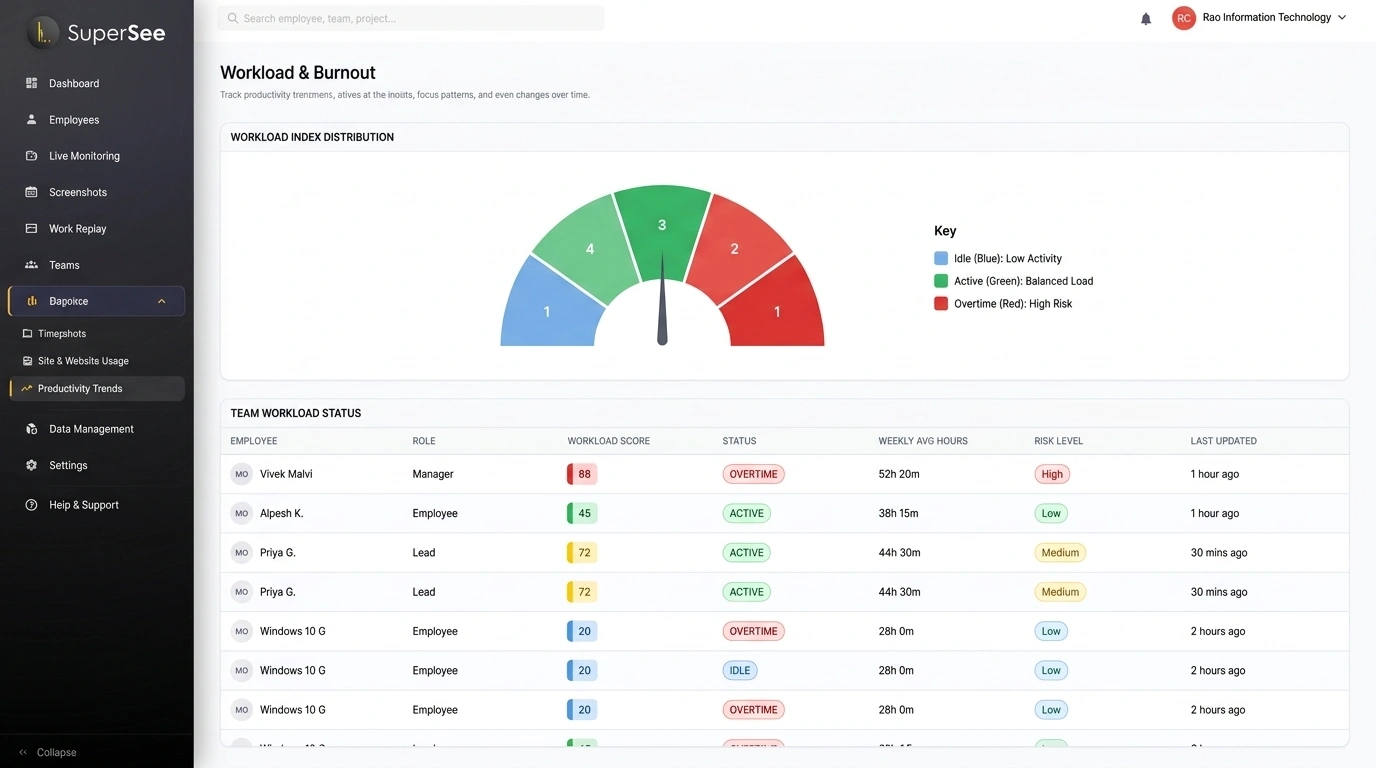Click the High risk level badge
1376x768 pixels.
[1052, 474]
